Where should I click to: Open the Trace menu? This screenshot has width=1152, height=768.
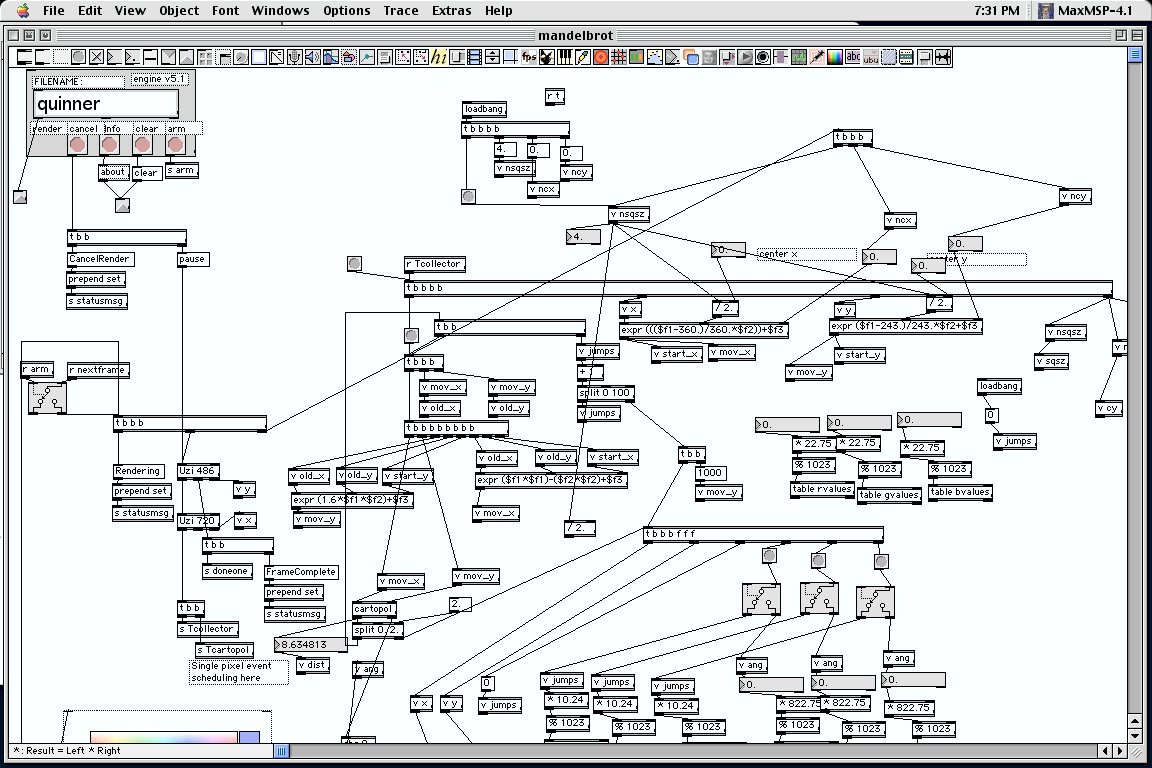[x=400, y=10]
